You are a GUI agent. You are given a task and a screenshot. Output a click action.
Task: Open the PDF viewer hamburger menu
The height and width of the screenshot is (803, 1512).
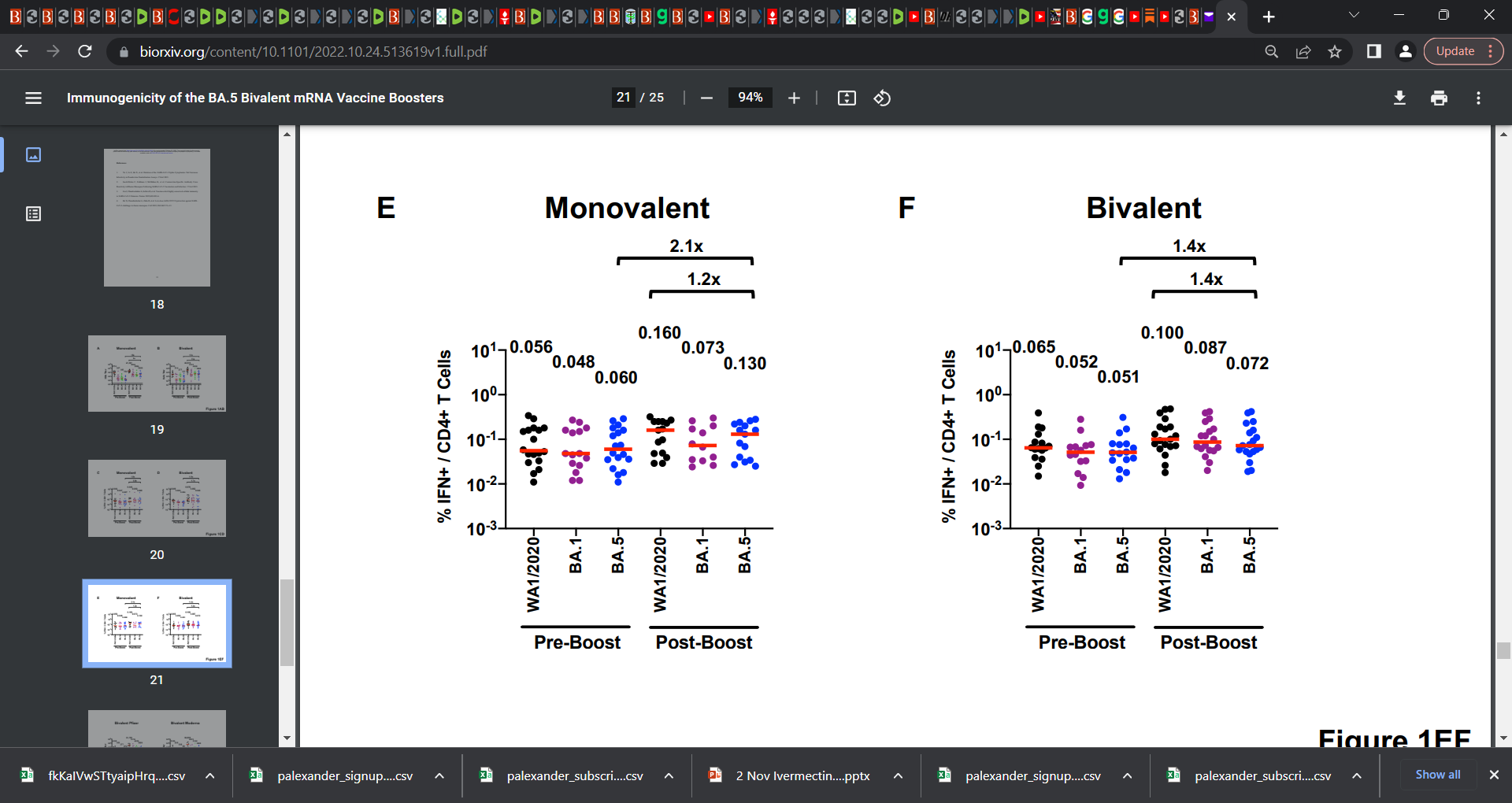click(33, 98)
